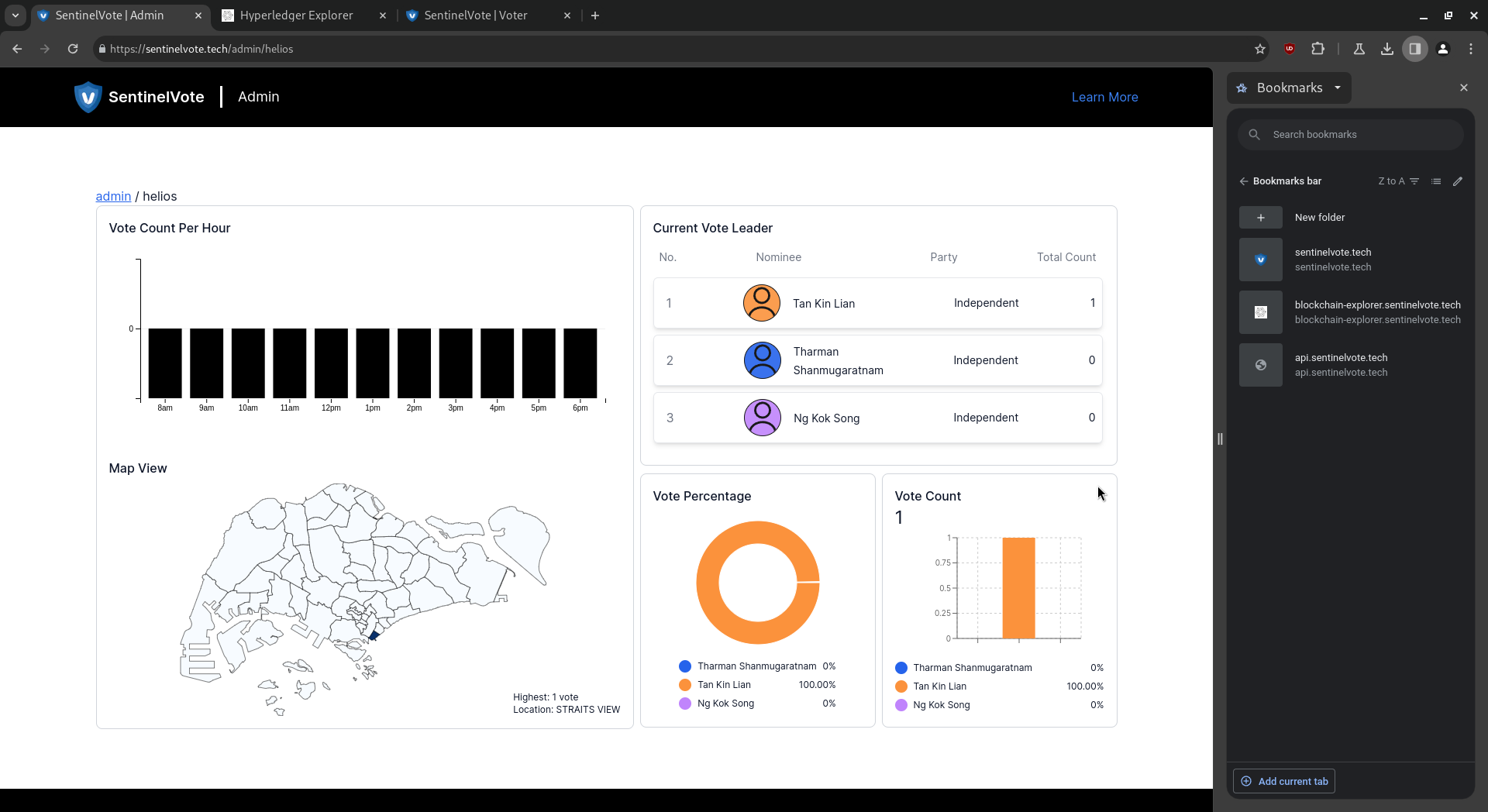Image resolution: width=1488 pixels, height=812 pixels.
Task: Click the Learn More link
Action: pos(1104,97)
